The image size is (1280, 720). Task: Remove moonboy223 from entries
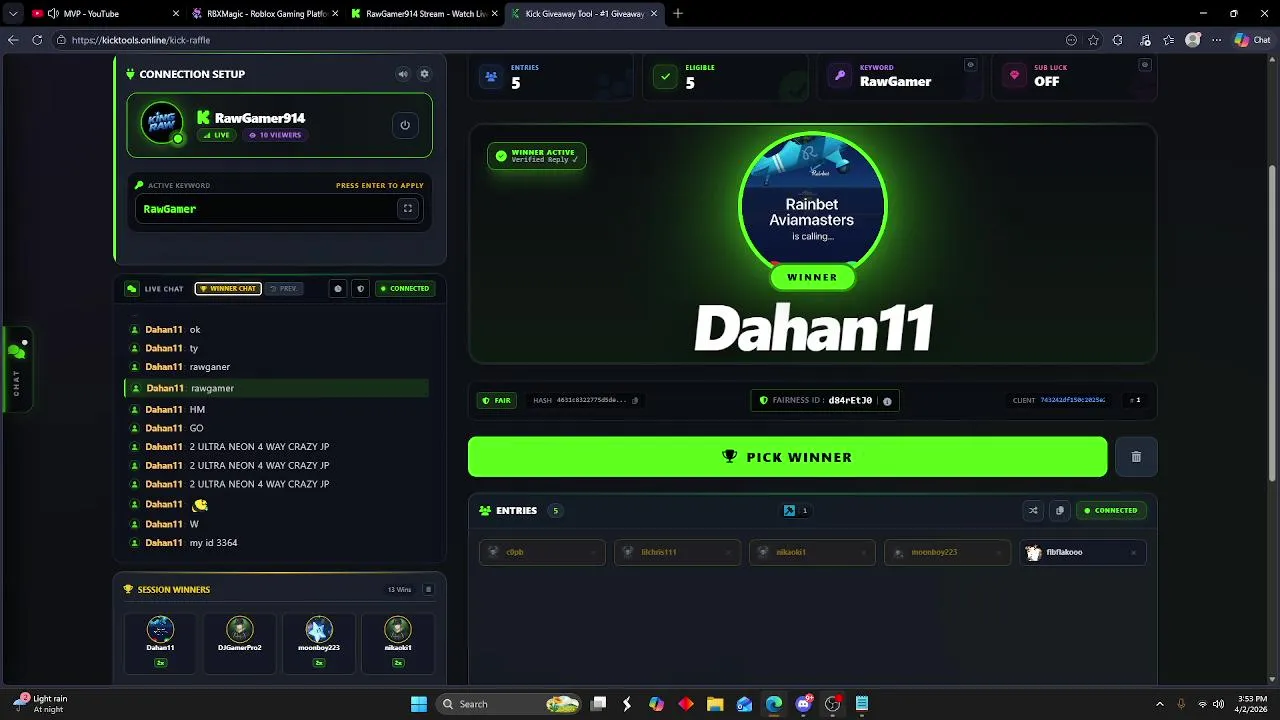click(x=998, y=552)
